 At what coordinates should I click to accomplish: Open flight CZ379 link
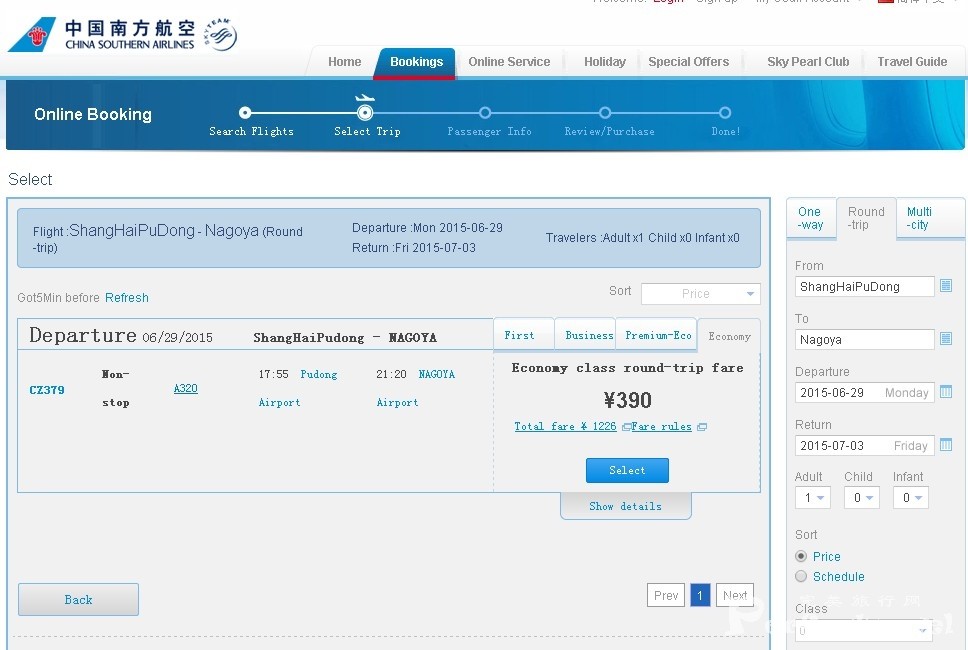pyautogui.click(x=47, y=390)
